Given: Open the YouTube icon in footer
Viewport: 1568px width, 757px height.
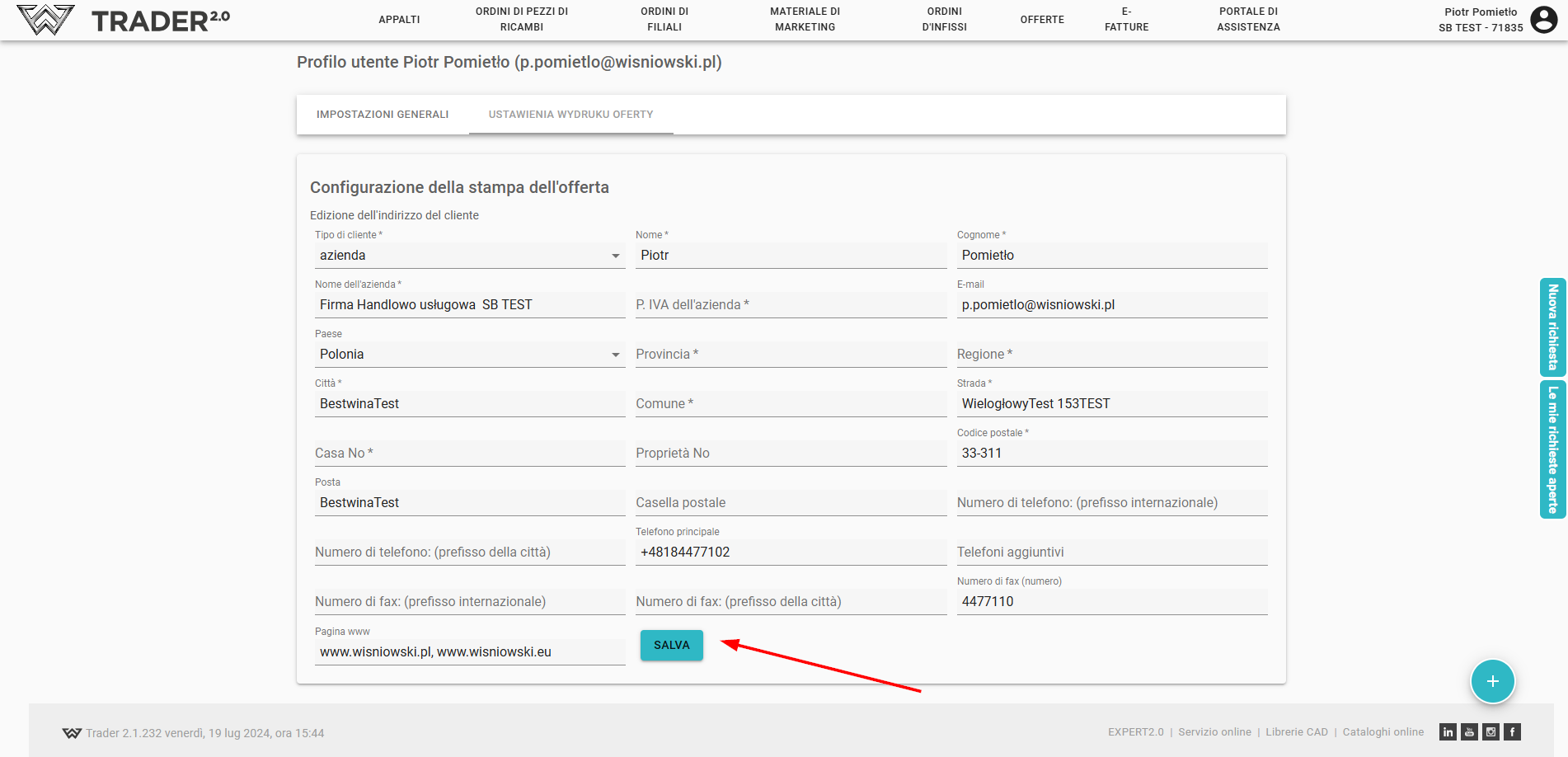Looking at the screenshot, I should [x=1469, y=732].
